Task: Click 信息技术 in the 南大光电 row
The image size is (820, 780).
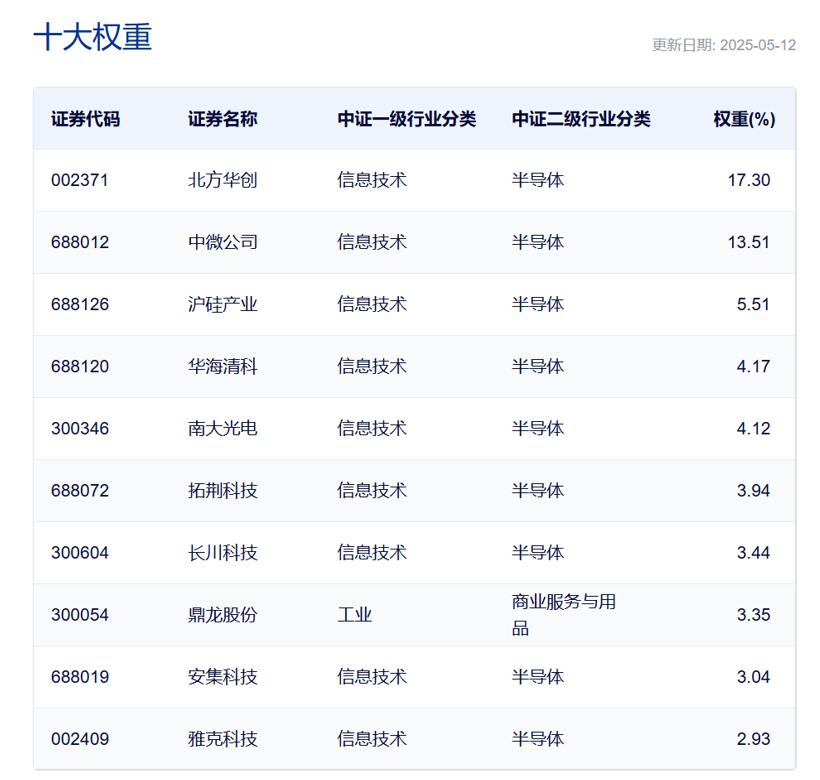Action: pos(372,429)
